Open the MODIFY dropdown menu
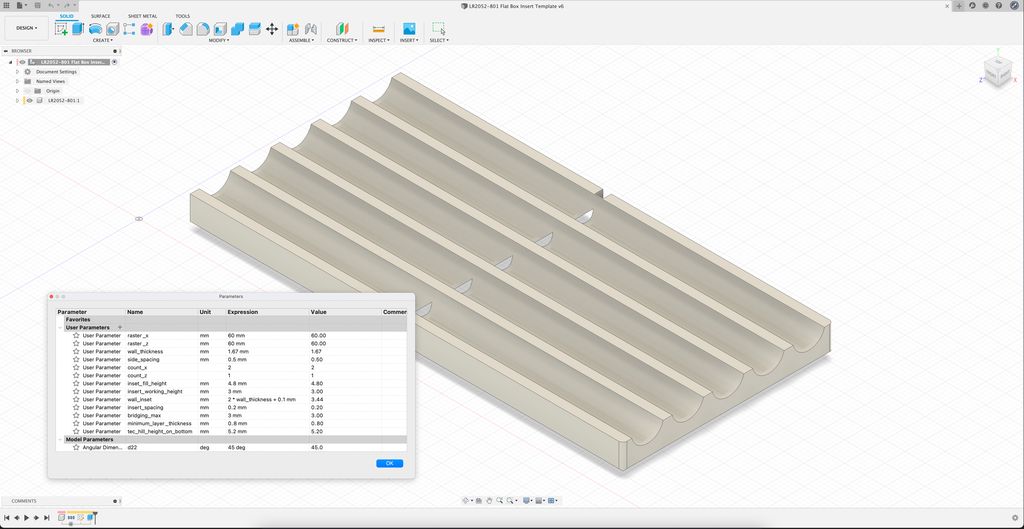This screenshot has height=529, width=1024. click(219, 40)
